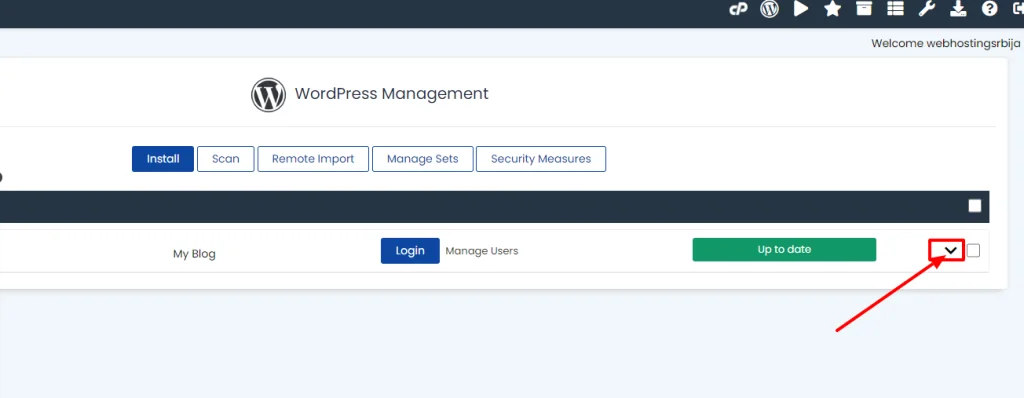Screen dimensions: 1024x398
Task: Open cPanel via the cP icon
Action: (x=738, y=9)
